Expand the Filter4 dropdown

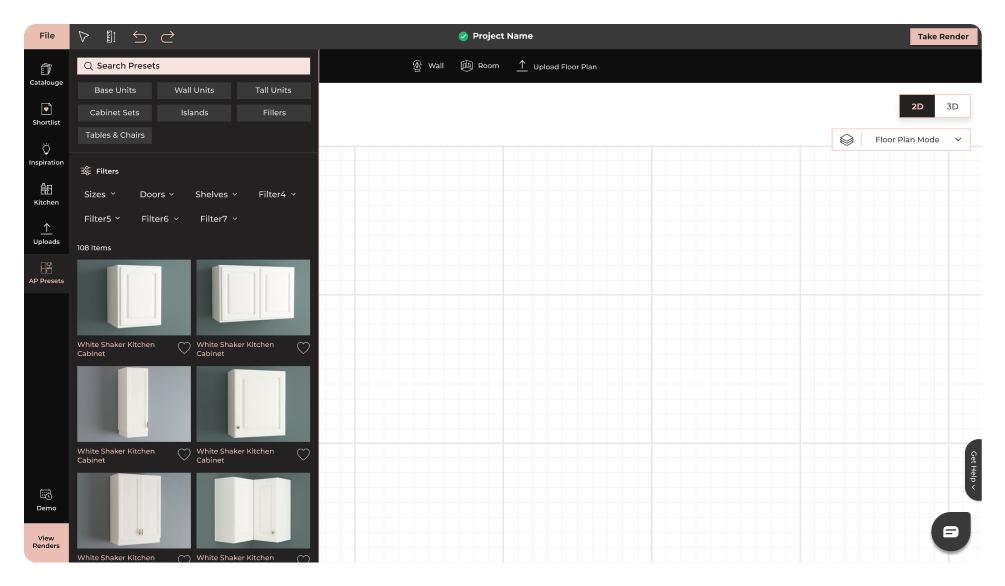pos(278,194)
